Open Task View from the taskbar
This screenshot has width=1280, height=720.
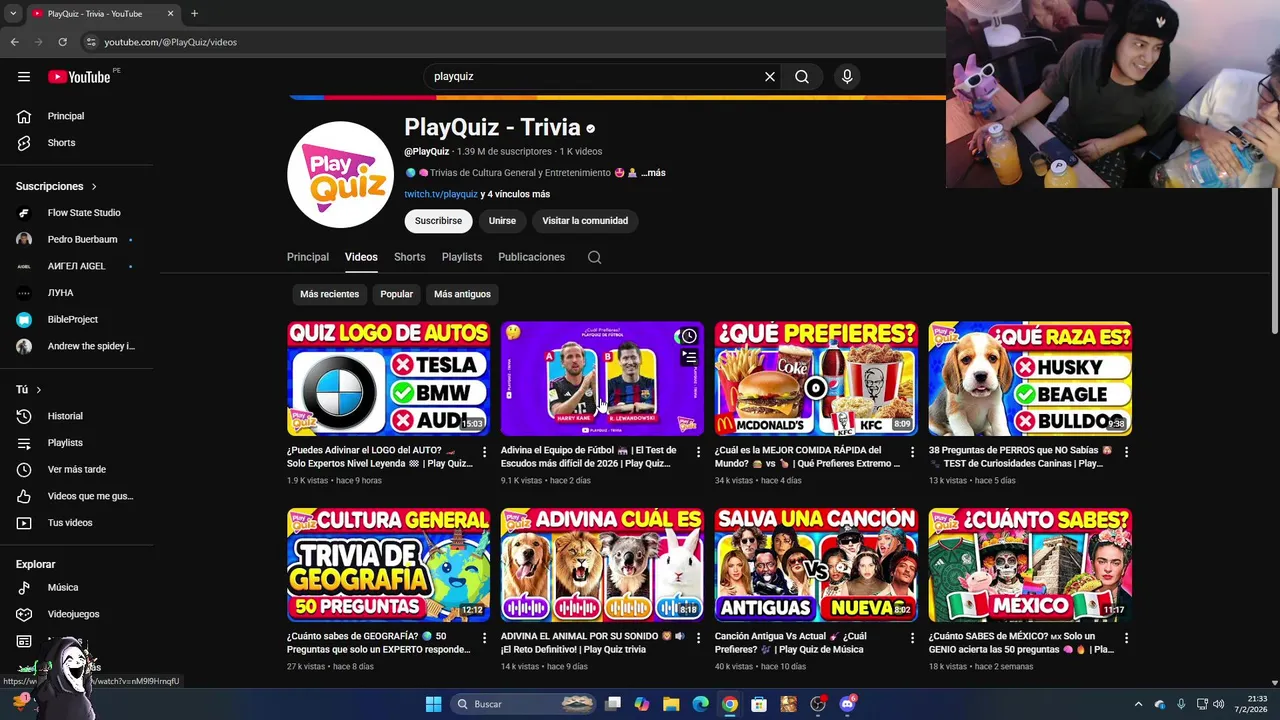coord(613,704)
